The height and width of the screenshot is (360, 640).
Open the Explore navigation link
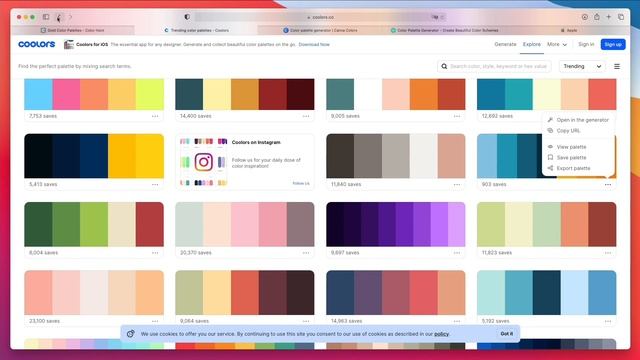tap(531, 44)
